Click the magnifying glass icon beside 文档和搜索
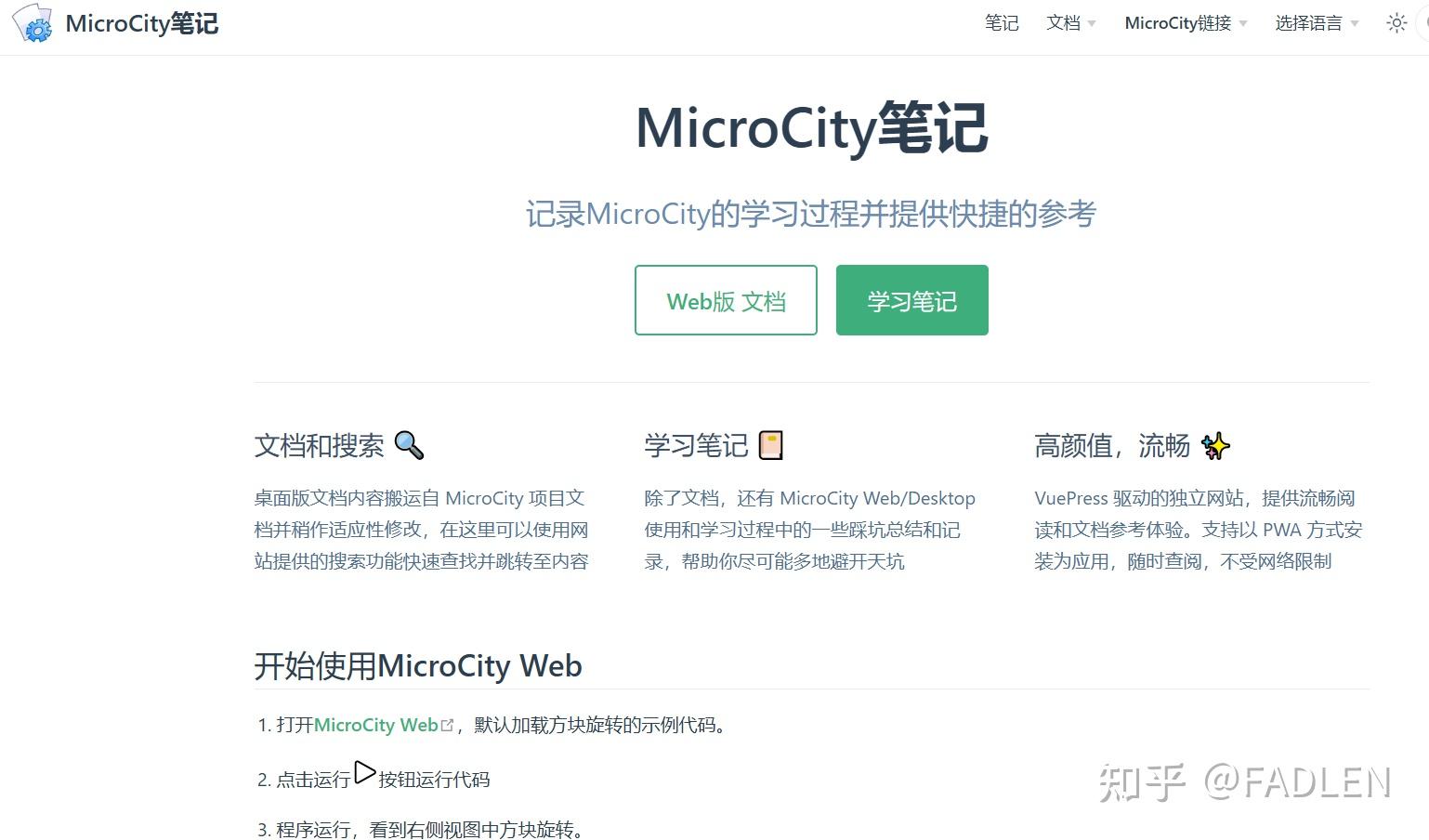The image size is (1429, 840). click(x=409, y=445)
